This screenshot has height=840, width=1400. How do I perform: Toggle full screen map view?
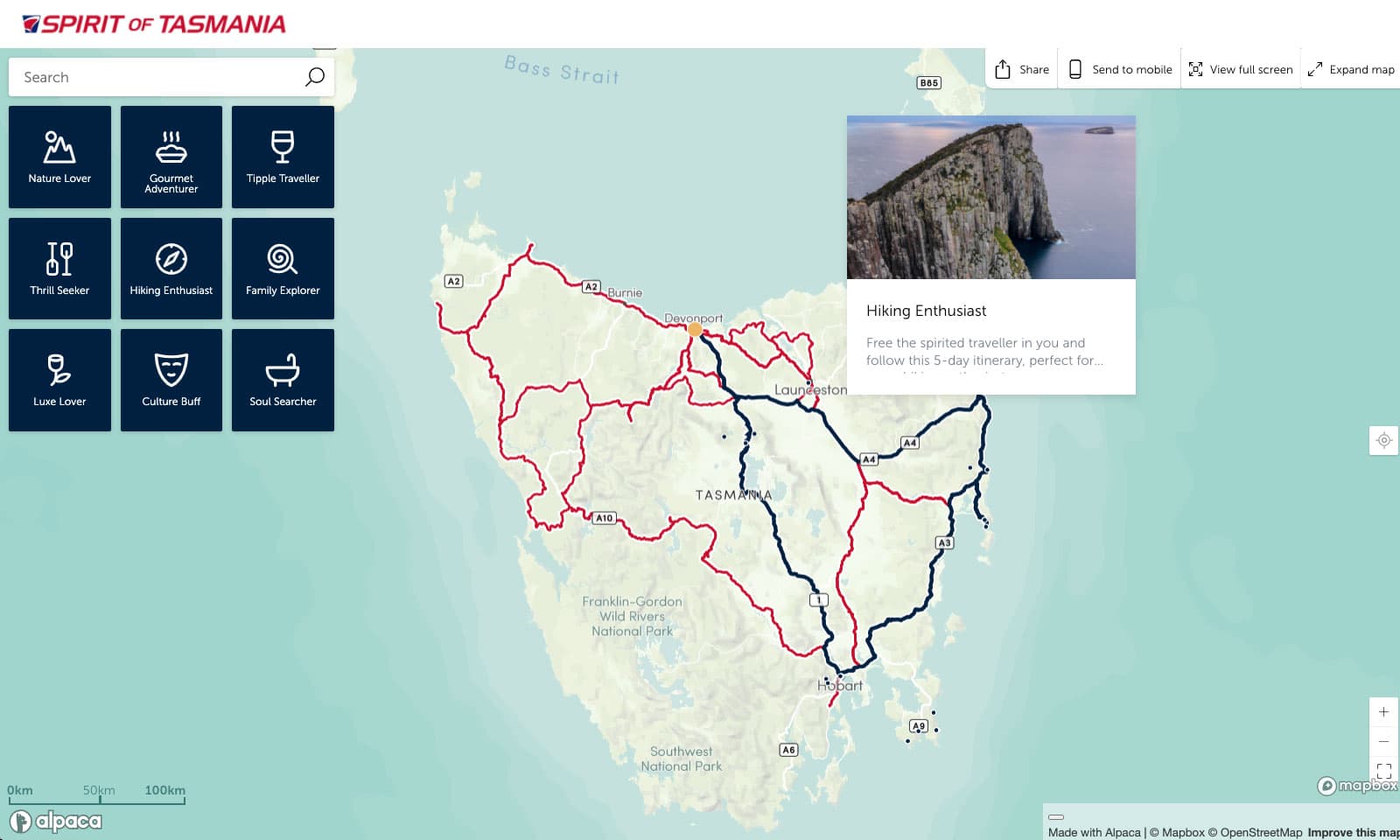[1240, 68]
